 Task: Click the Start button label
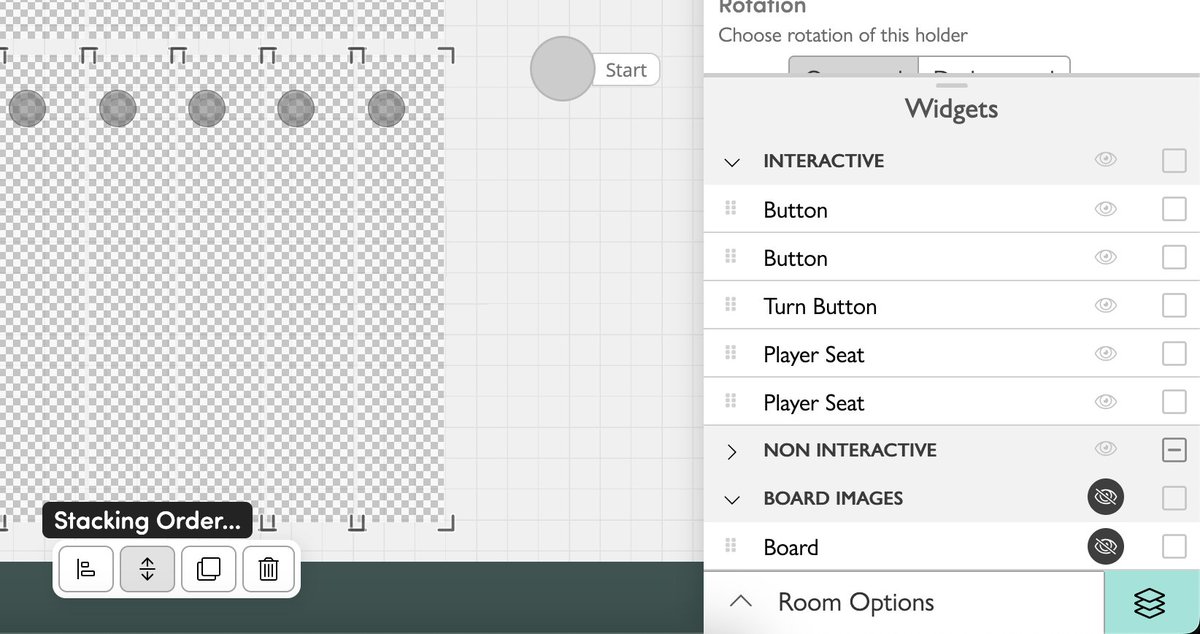626,70
